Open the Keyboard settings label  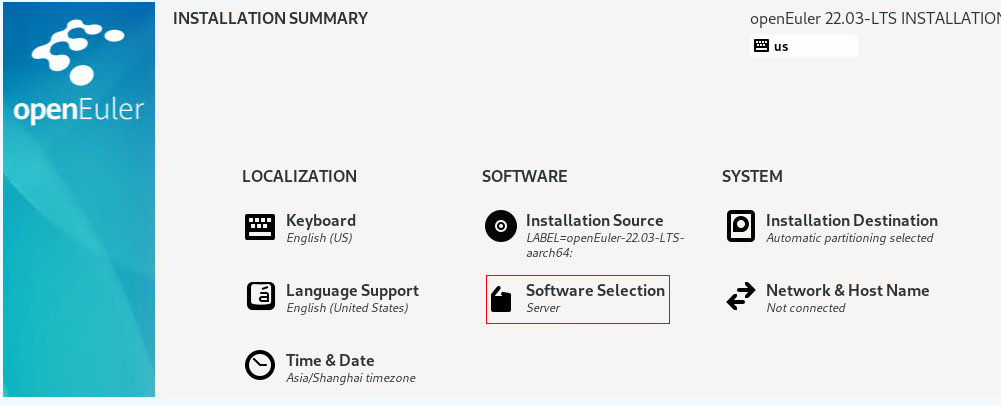point(321,221)
